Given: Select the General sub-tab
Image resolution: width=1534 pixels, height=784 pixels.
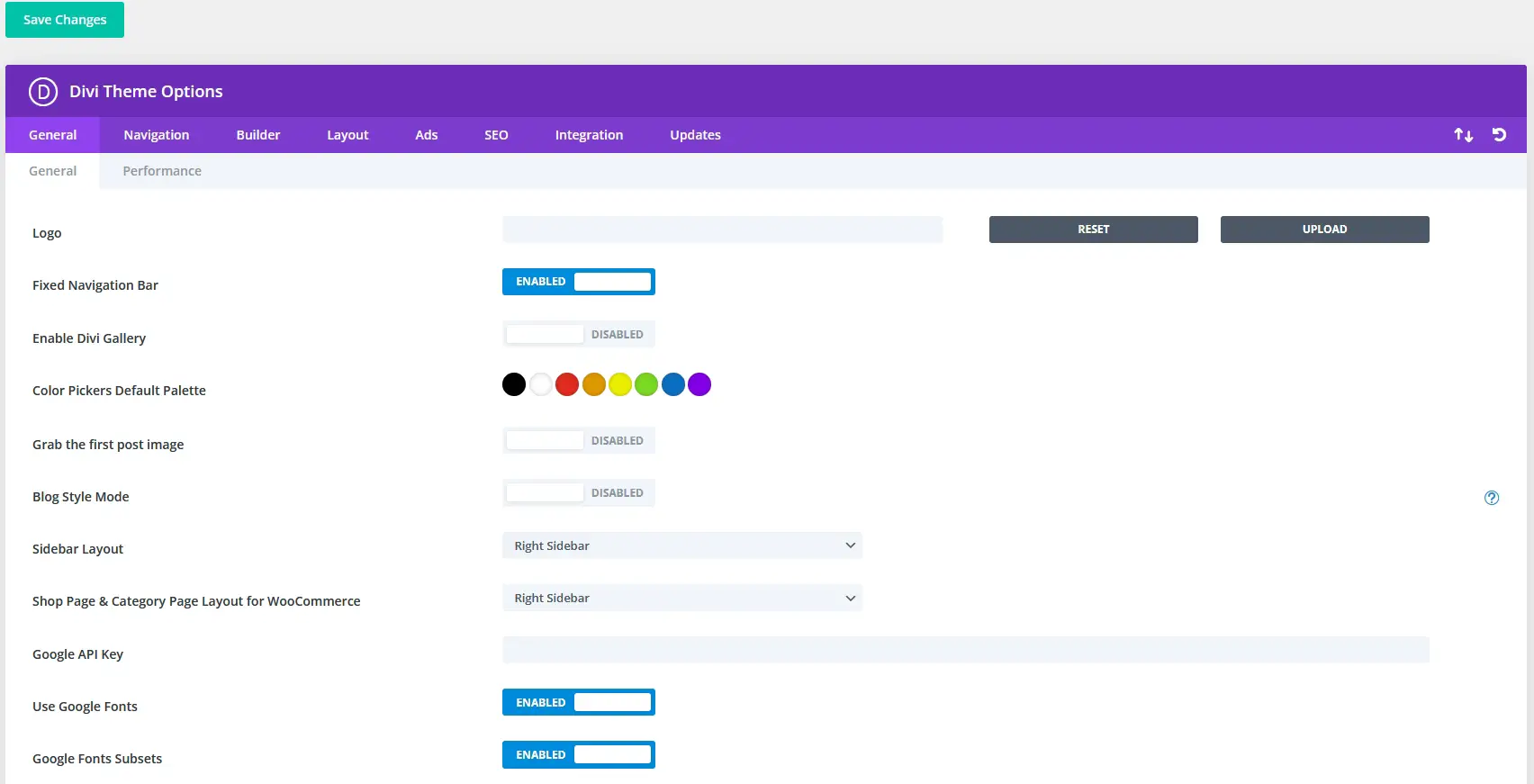Looking at the screenshot, I should coord(53,171).
